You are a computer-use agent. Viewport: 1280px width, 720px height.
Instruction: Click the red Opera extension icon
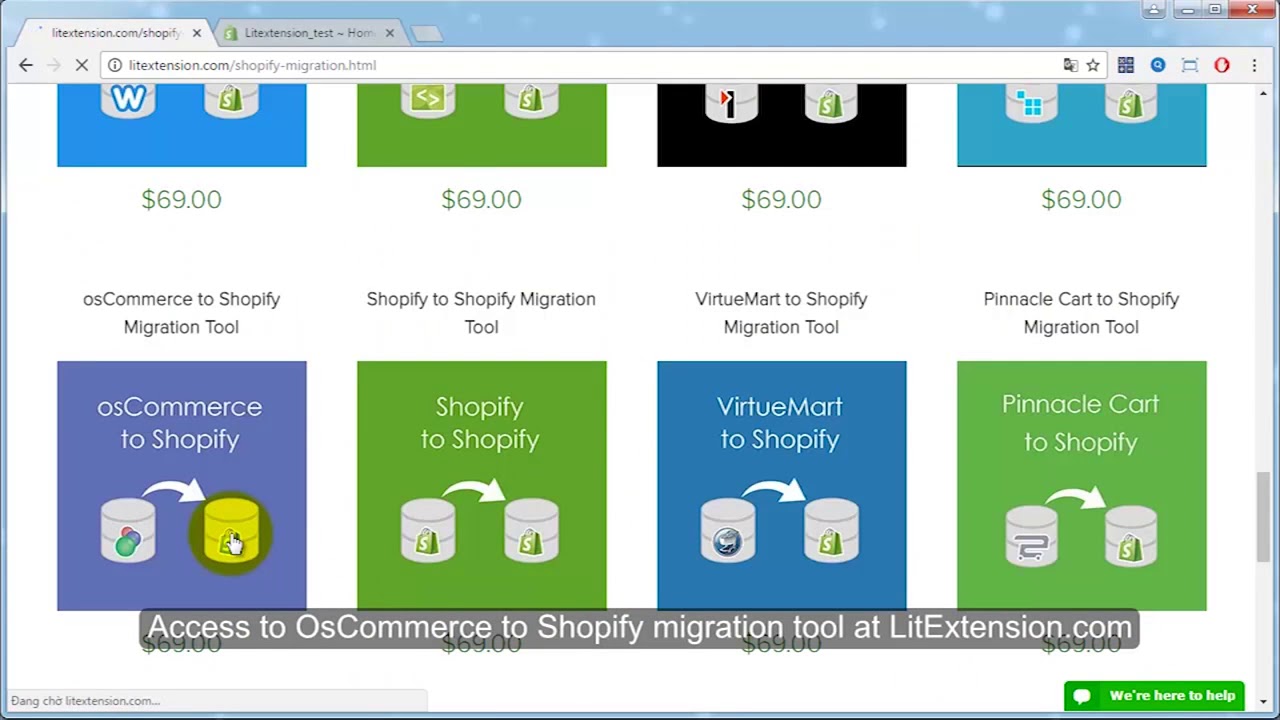(x=1222, y=65)
